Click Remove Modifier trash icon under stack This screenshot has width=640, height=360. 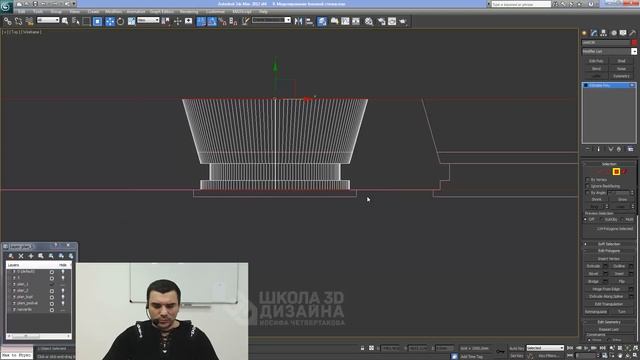click(x=619, y=149)
